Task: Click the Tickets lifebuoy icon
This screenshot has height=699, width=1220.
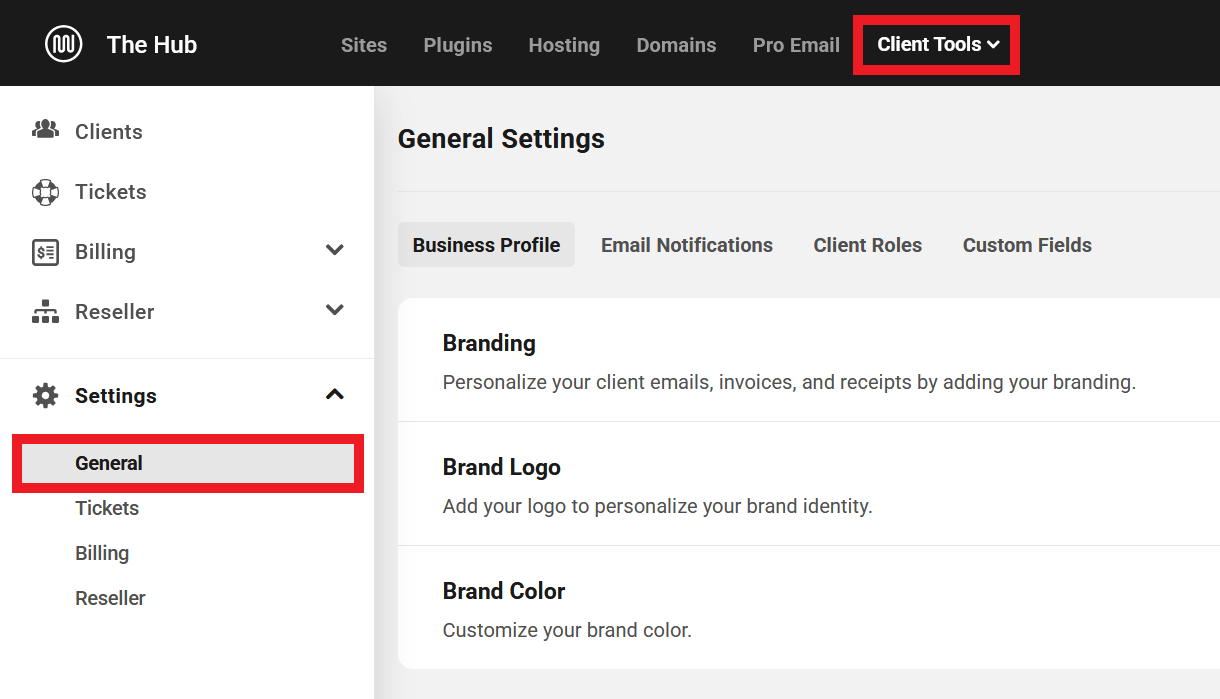Action: 45,192
